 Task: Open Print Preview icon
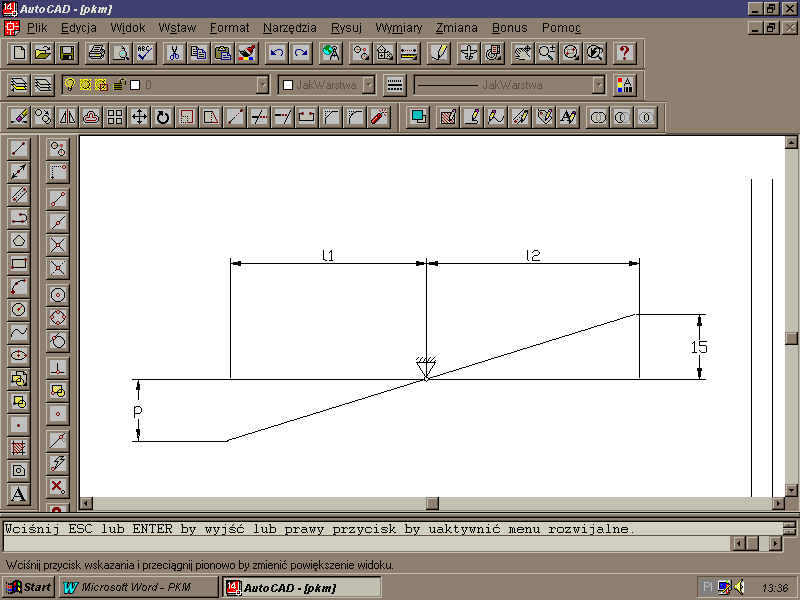[x=120, y=53]
